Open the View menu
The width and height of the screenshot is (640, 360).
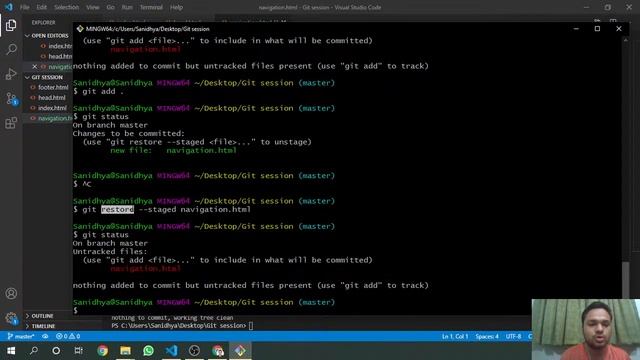click(x=93, y=7)
